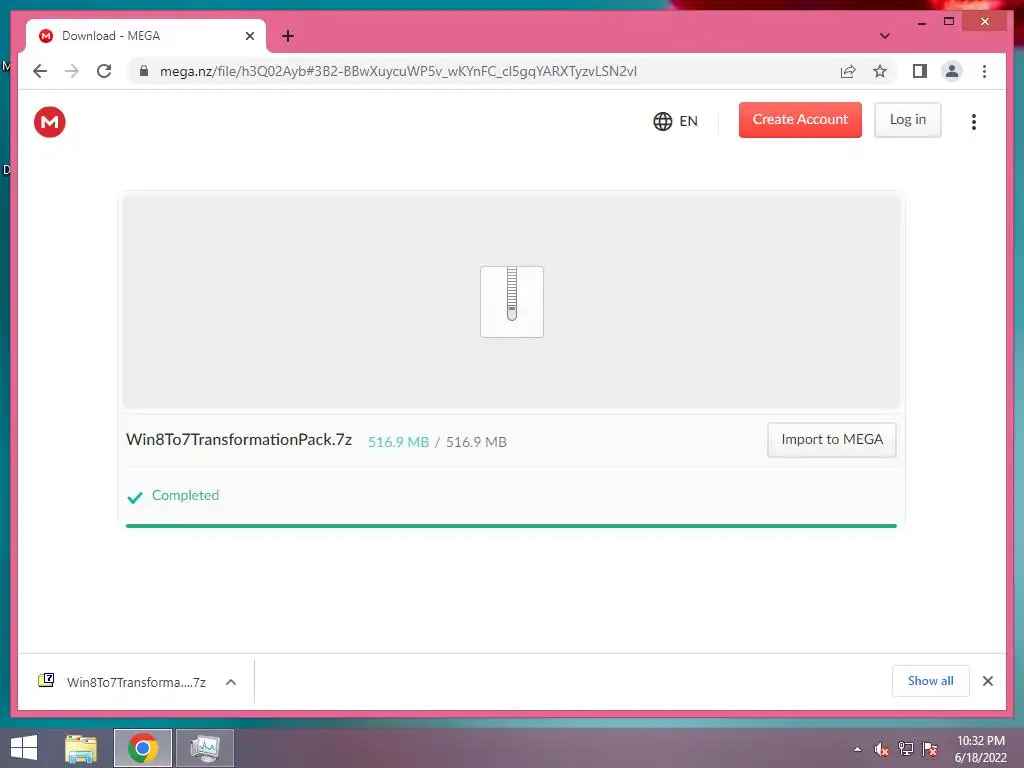Open File Explorer from taskbar

81,748
